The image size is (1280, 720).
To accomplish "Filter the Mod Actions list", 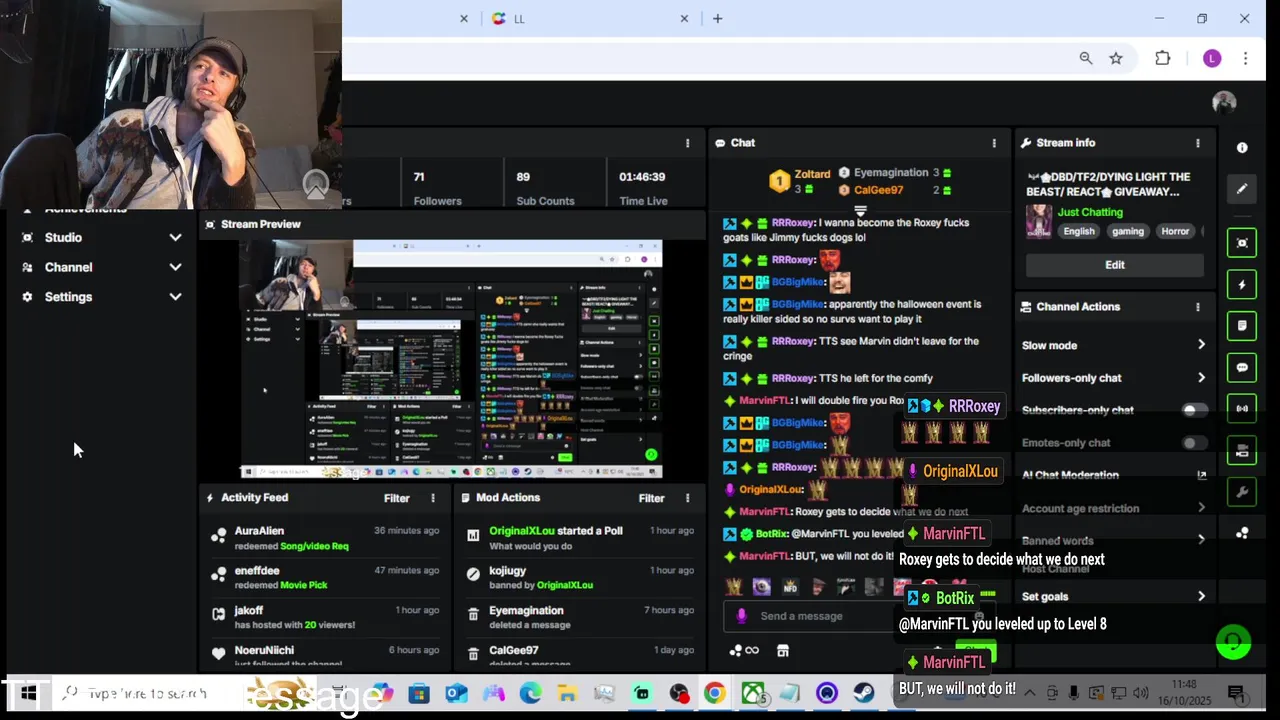I will tap(651, 498).
